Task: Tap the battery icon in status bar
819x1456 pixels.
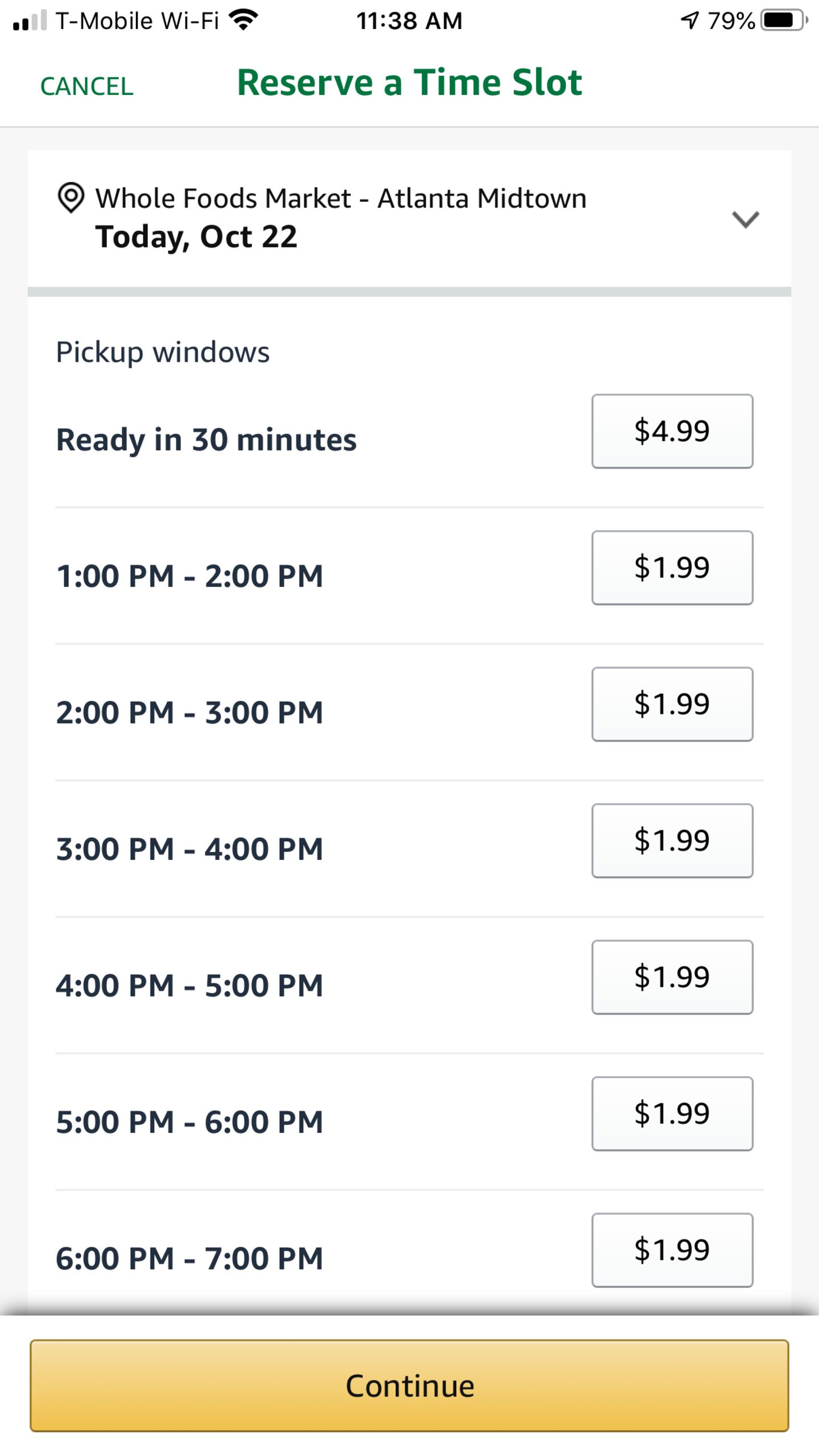Action: coord(784,20)
